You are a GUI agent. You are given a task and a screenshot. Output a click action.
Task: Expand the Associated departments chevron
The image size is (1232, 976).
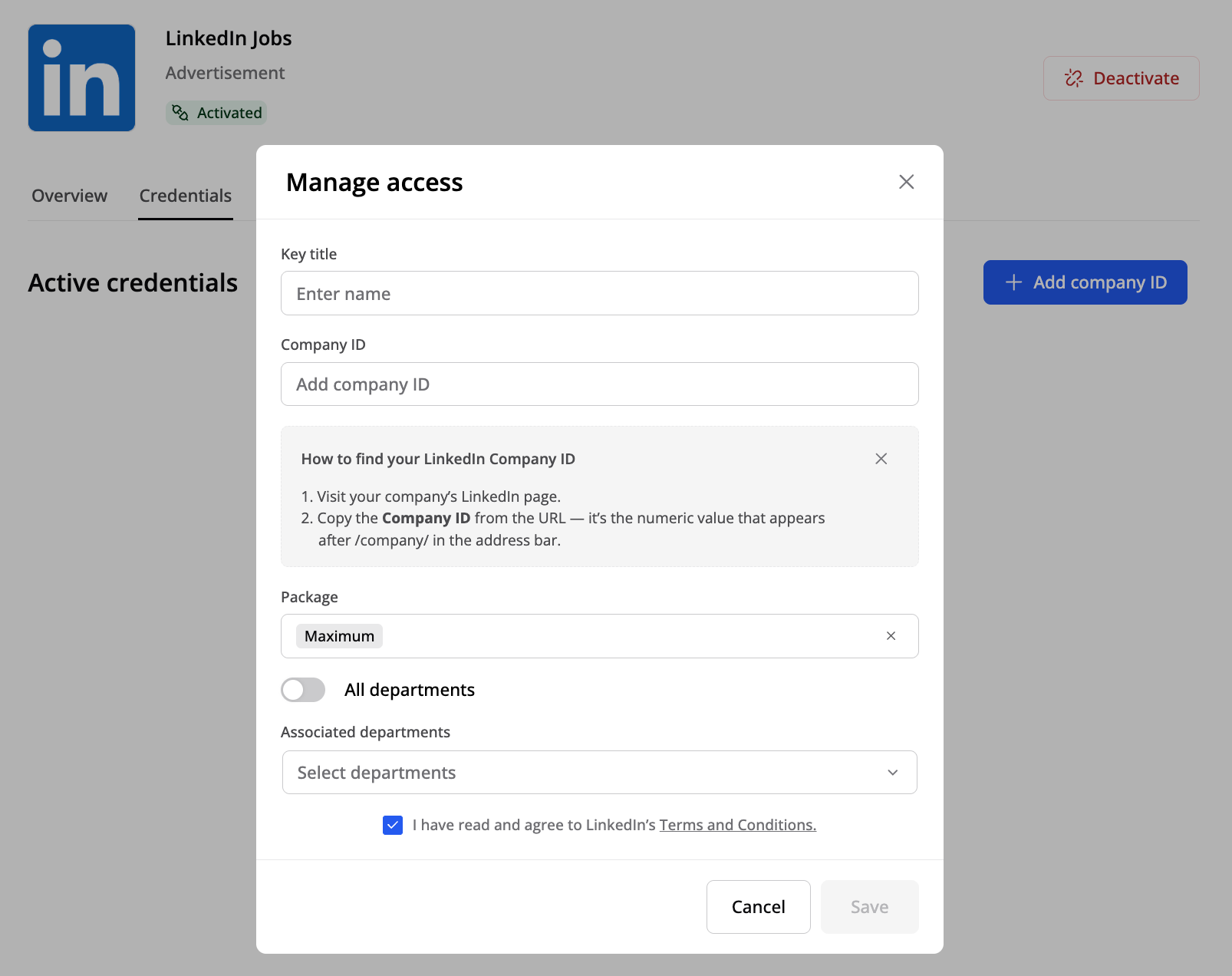pos(892,773)
